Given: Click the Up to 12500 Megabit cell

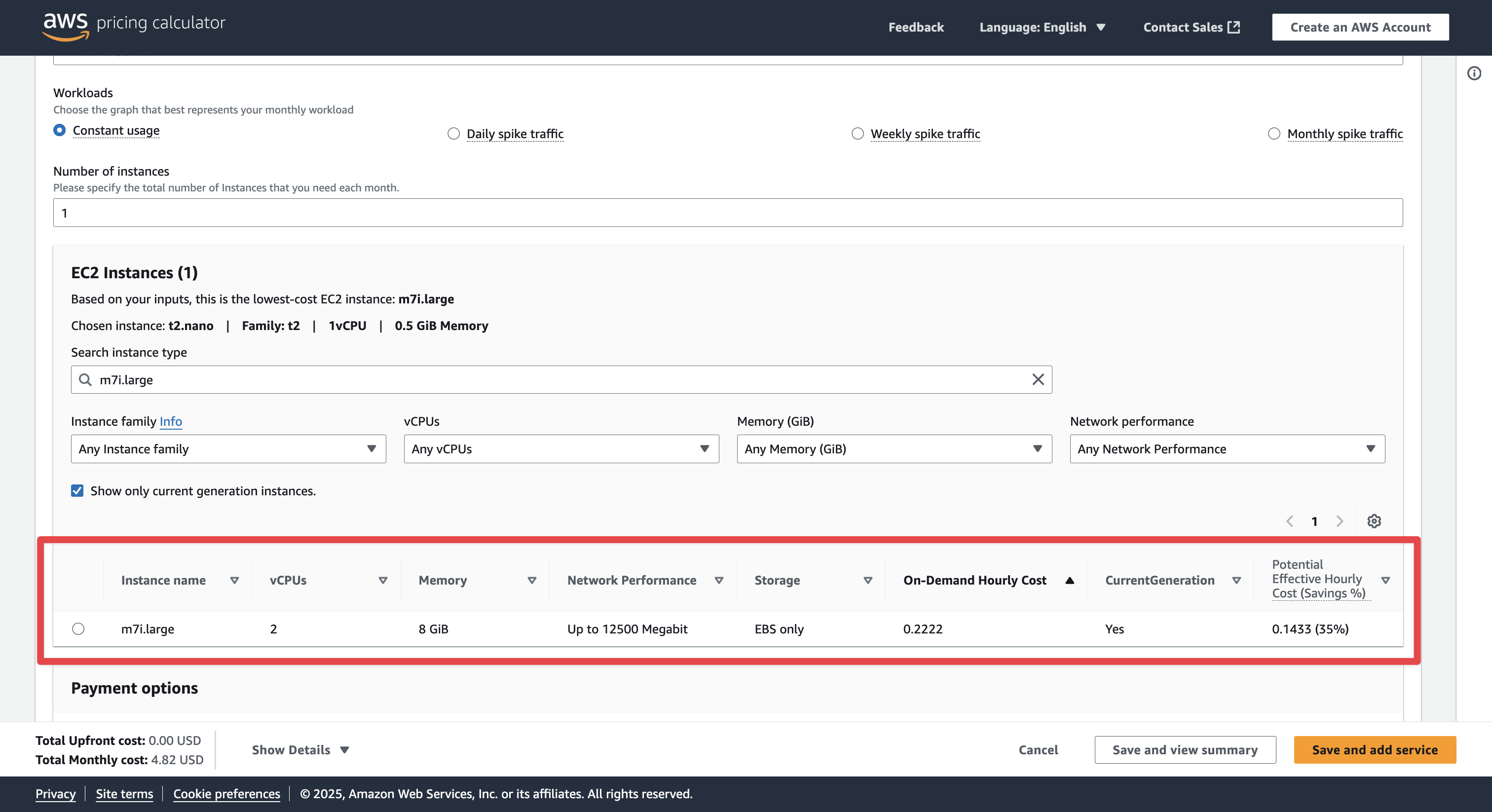Looking at the screenshot, I should coord(627,628).
